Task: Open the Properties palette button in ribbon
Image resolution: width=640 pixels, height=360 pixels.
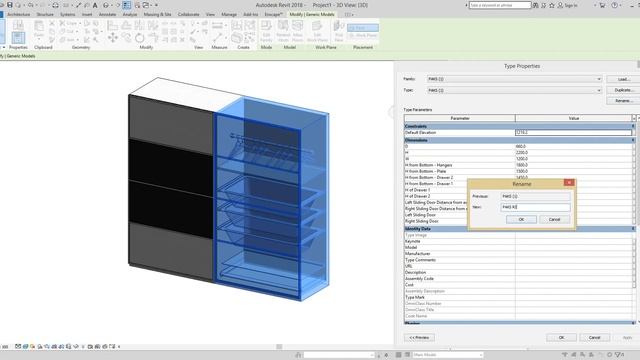Action: pyautogui.click(x=18, y=38)
